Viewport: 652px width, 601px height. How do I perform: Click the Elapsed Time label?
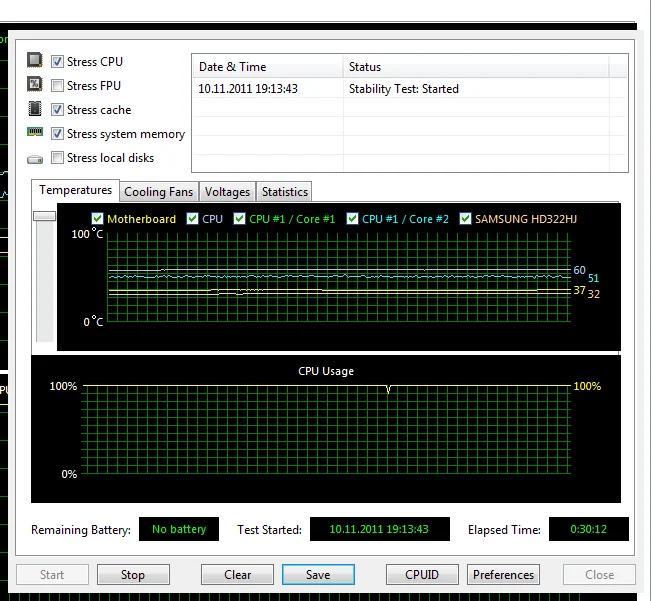pyautogui.click(x=504, y=530)
